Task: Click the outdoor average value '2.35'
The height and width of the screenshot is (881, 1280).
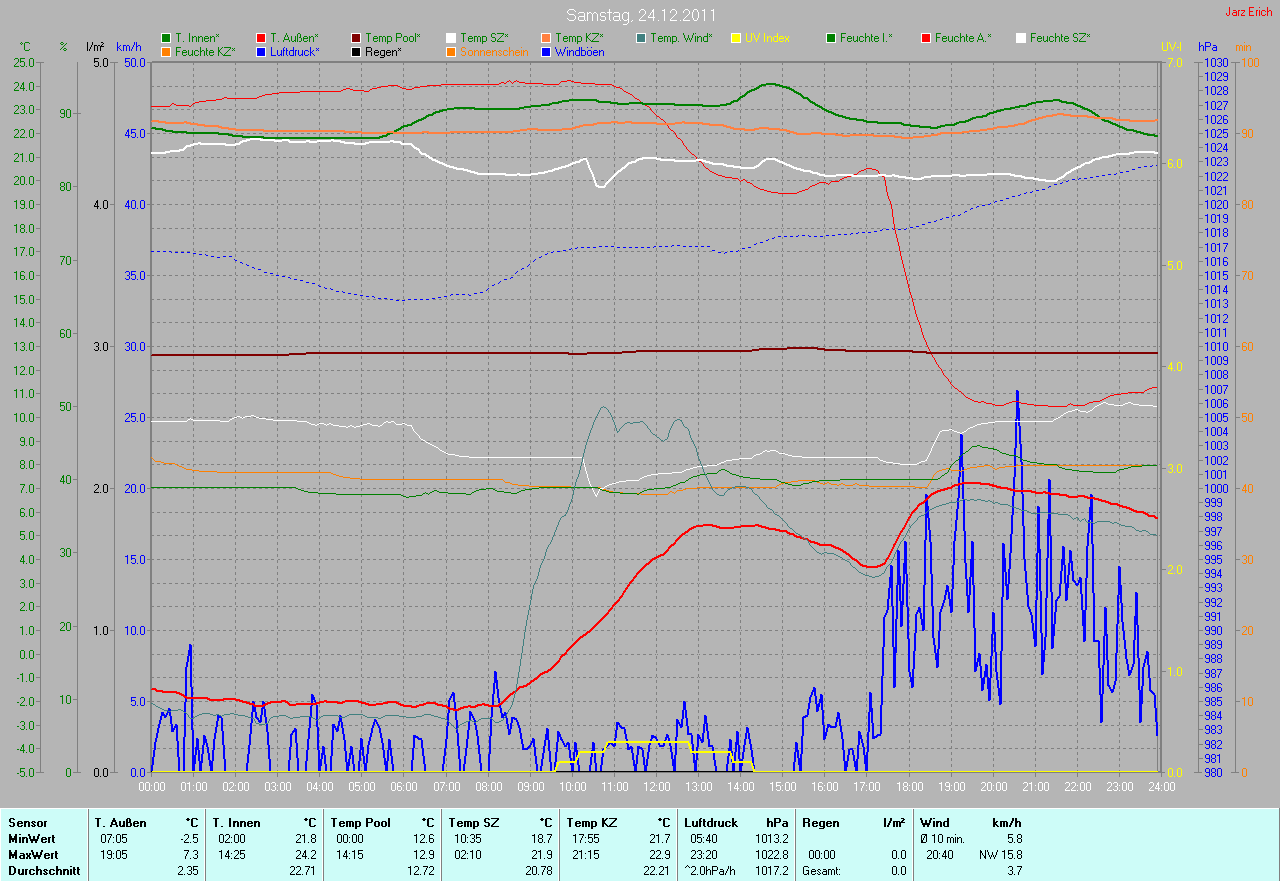Action: pos(187,871)
